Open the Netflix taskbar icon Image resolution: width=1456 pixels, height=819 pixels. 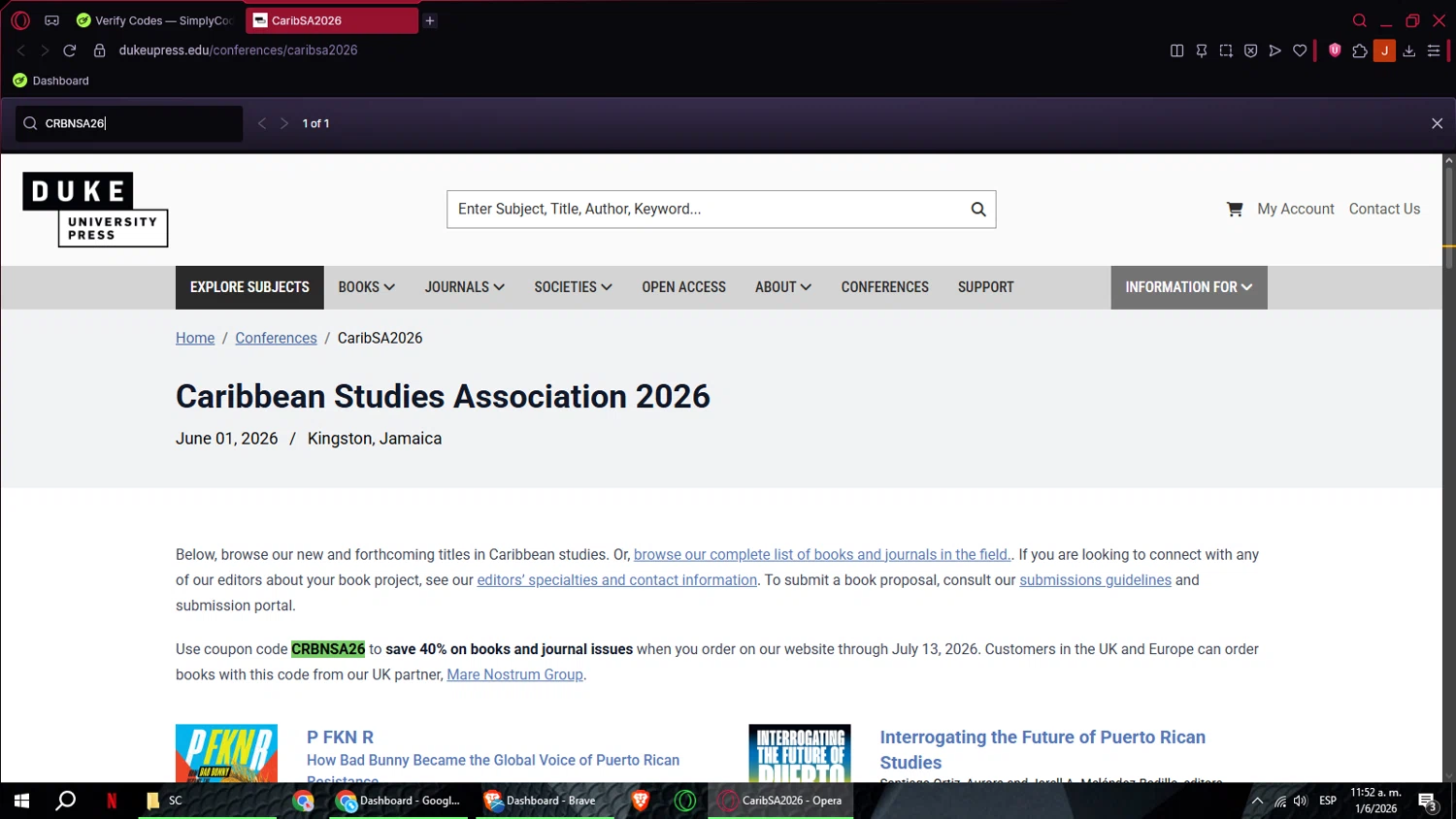click(x=112, y=801)
